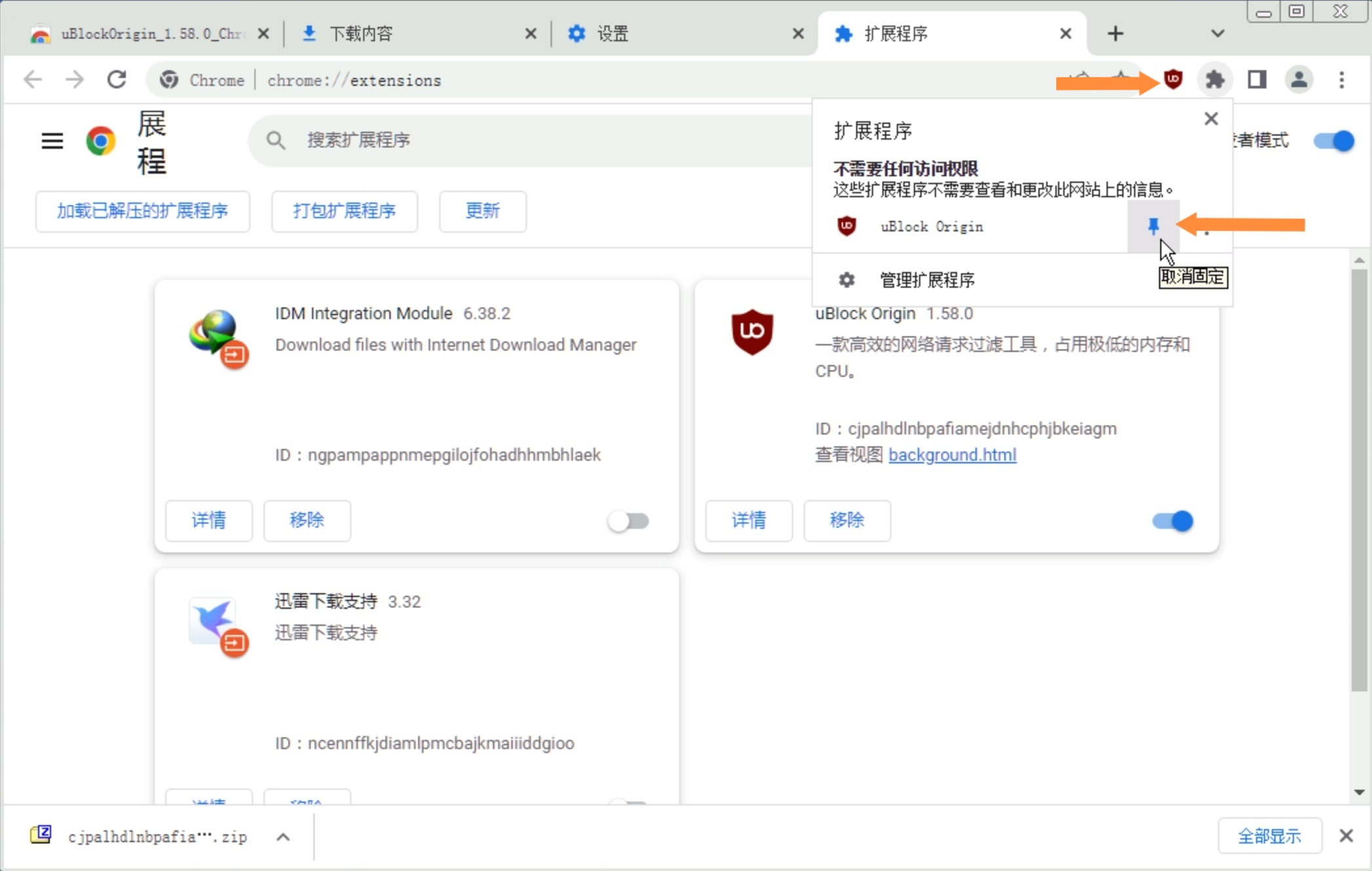Click the uBlock Origin toolbar icon
Viewport: 1372px width, 871px height.
(x=1173, y=80)
